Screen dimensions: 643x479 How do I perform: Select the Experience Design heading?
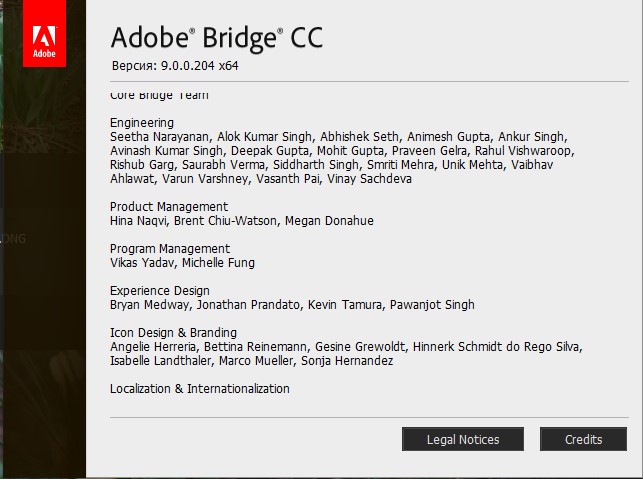[160, 291]
